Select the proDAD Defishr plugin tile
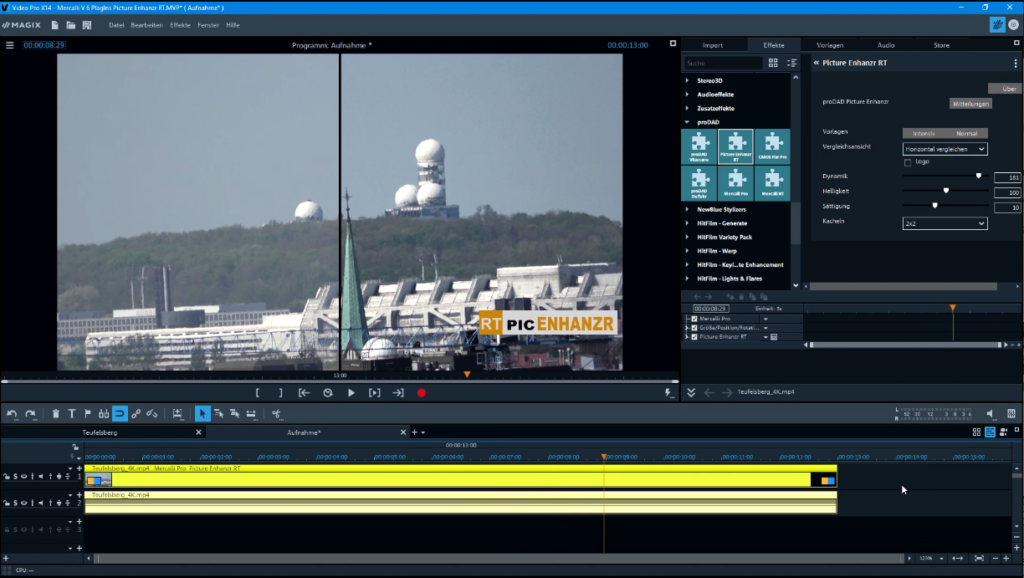 point(699,183)
